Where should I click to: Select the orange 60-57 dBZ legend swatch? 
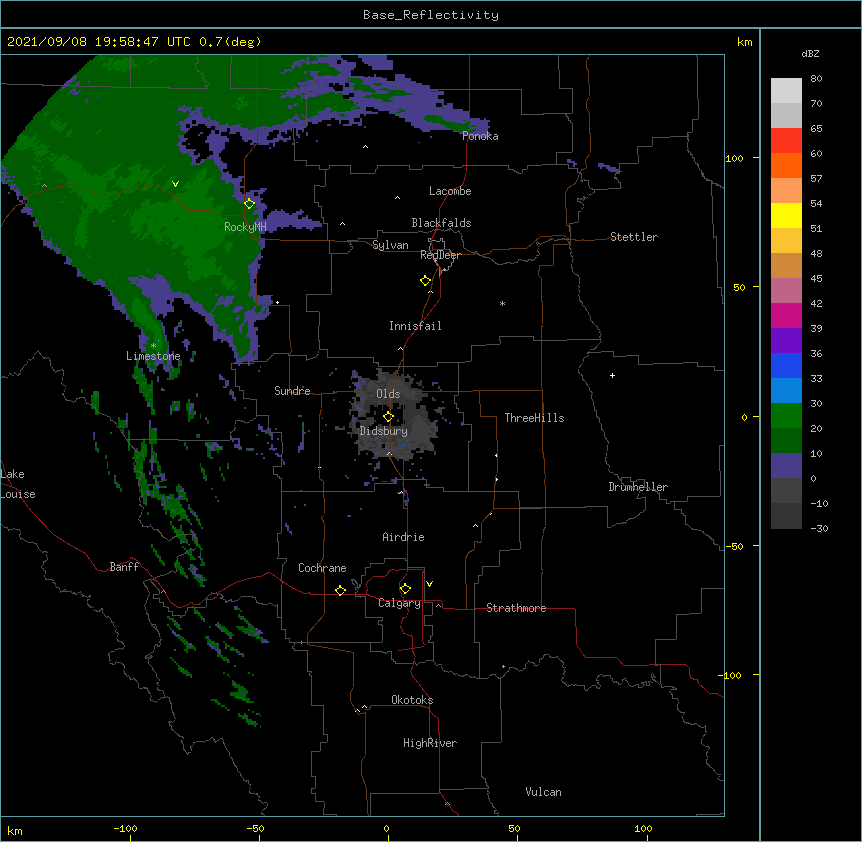tap(786, 165)
